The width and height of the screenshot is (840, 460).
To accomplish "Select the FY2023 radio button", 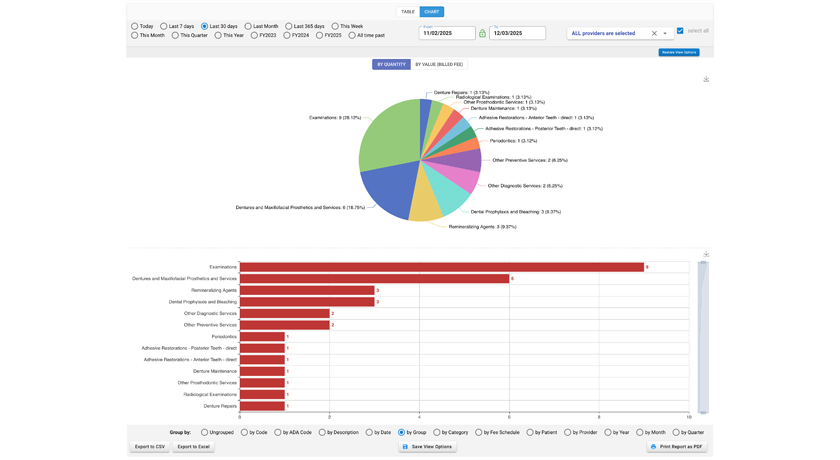I will click(254, 35).
